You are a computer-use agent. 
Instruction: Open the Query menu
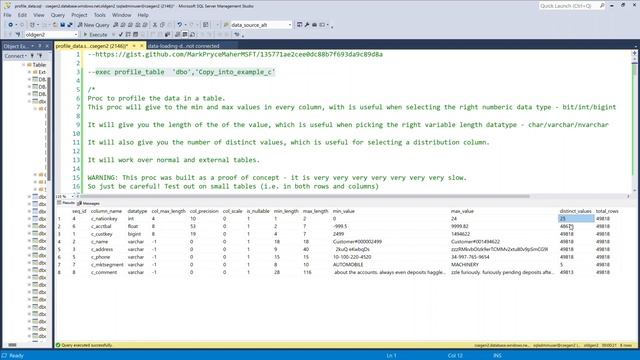click(x=58, y=15)
